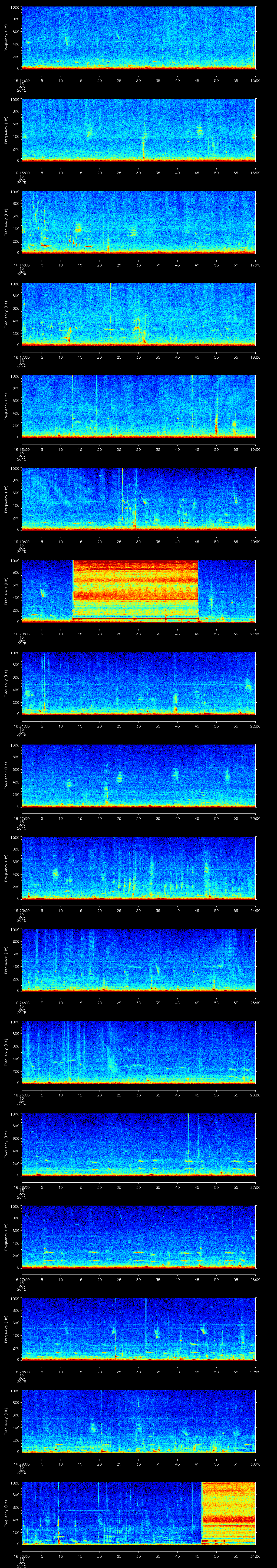The width and height of the screenshot is (277, 1568).
Task: Click the 16:15:00 start timestamp label
Action: tap(21, 173)
